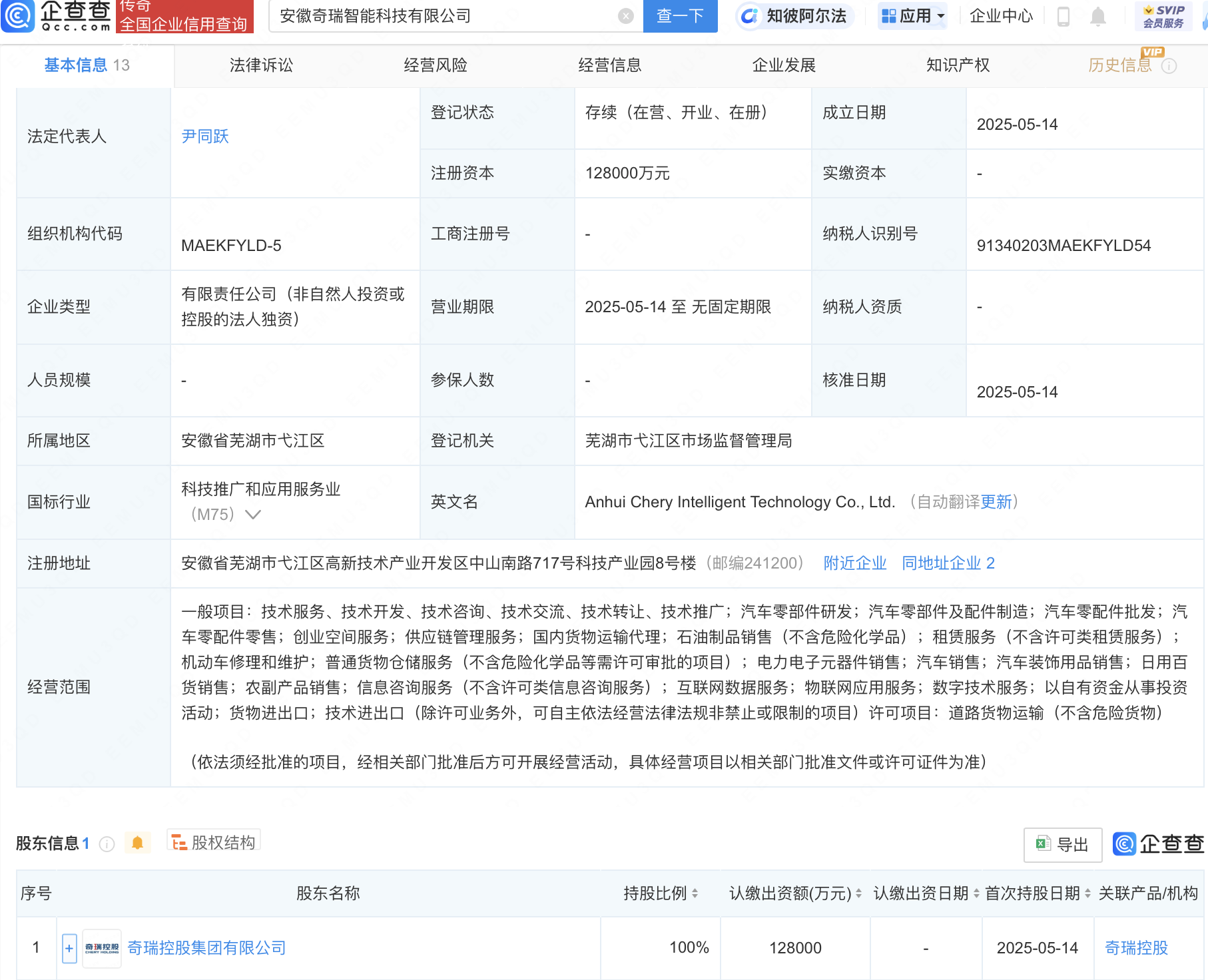Viewport: 1208px width, 980px height.
Task: Click the 128000万元 registered capital value
Action: [x=627, y=173]
